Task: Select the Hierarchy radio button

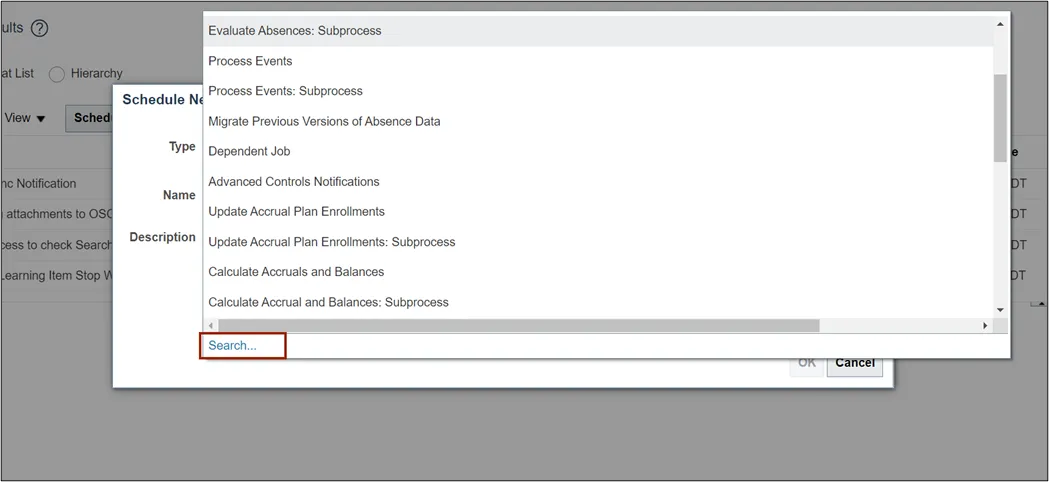Action: point(57,74)
